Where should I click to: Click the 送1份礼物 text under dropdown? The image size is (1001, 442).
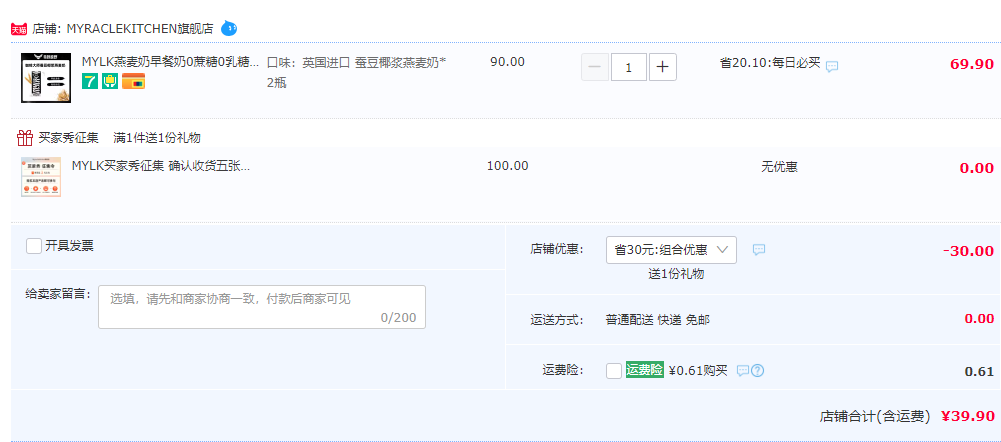pos(676,274)
